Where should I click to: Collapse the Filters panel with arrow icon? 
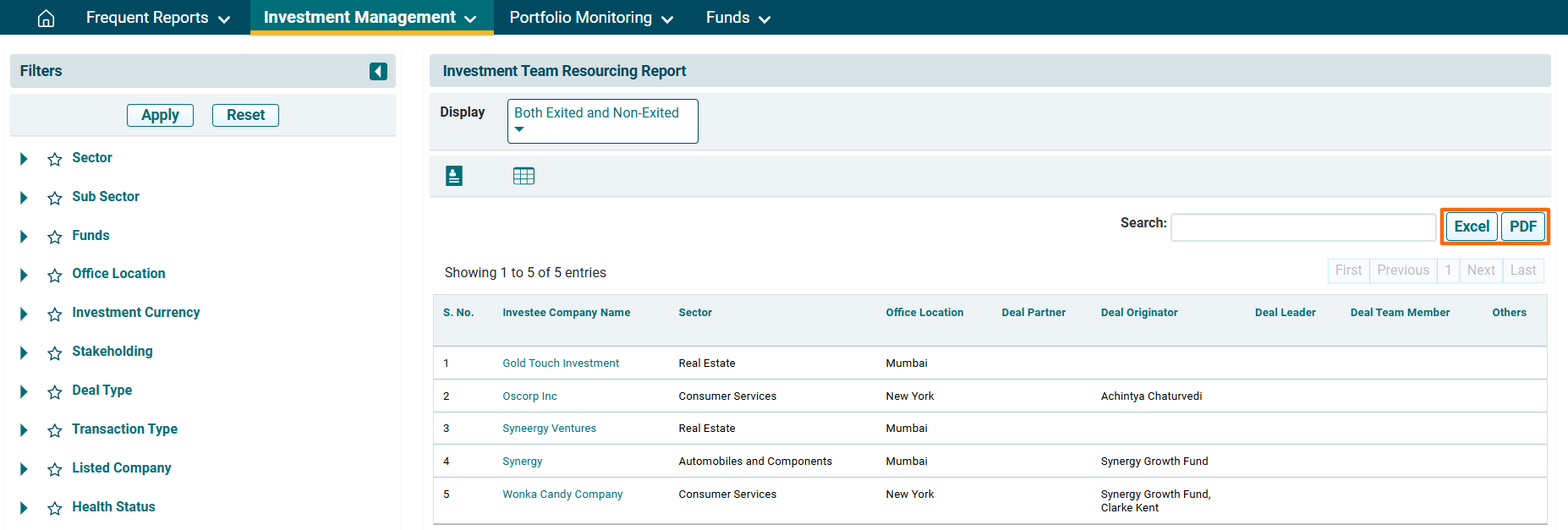(378, 72)
